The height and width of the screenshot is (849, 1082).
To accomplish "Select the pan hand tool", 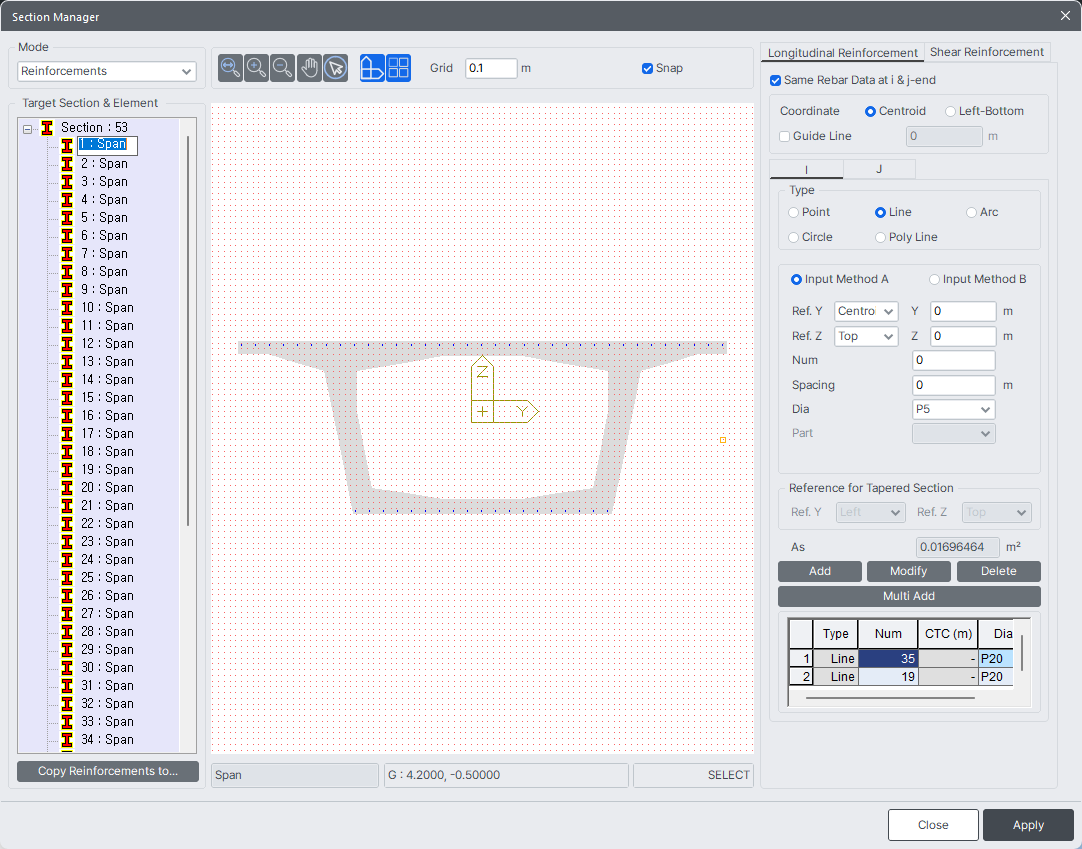I will coord(309,68).
